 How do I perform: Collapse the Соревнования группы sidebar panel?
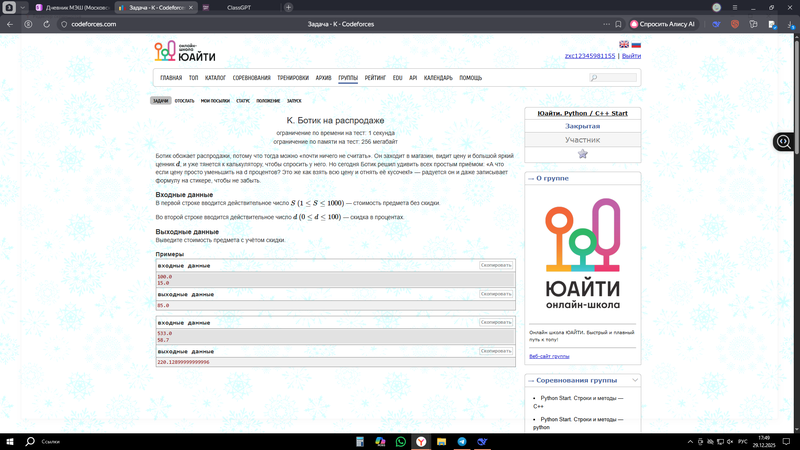[635, 380]
